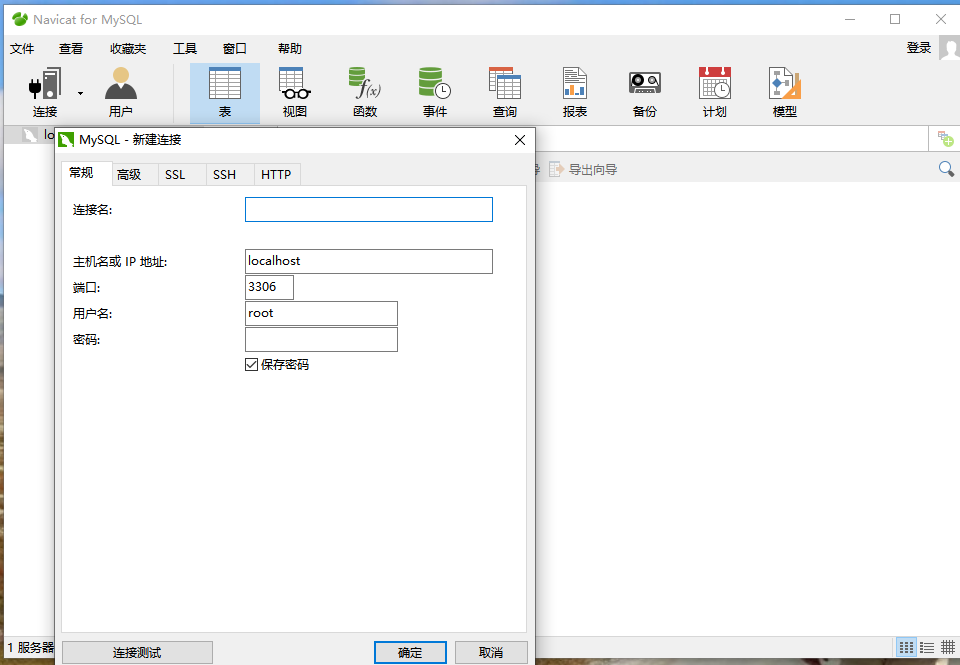Screen dimensions: 960x665
Task: Open the 收藏夹 favorites menu
Action: (x=128, y=48)
